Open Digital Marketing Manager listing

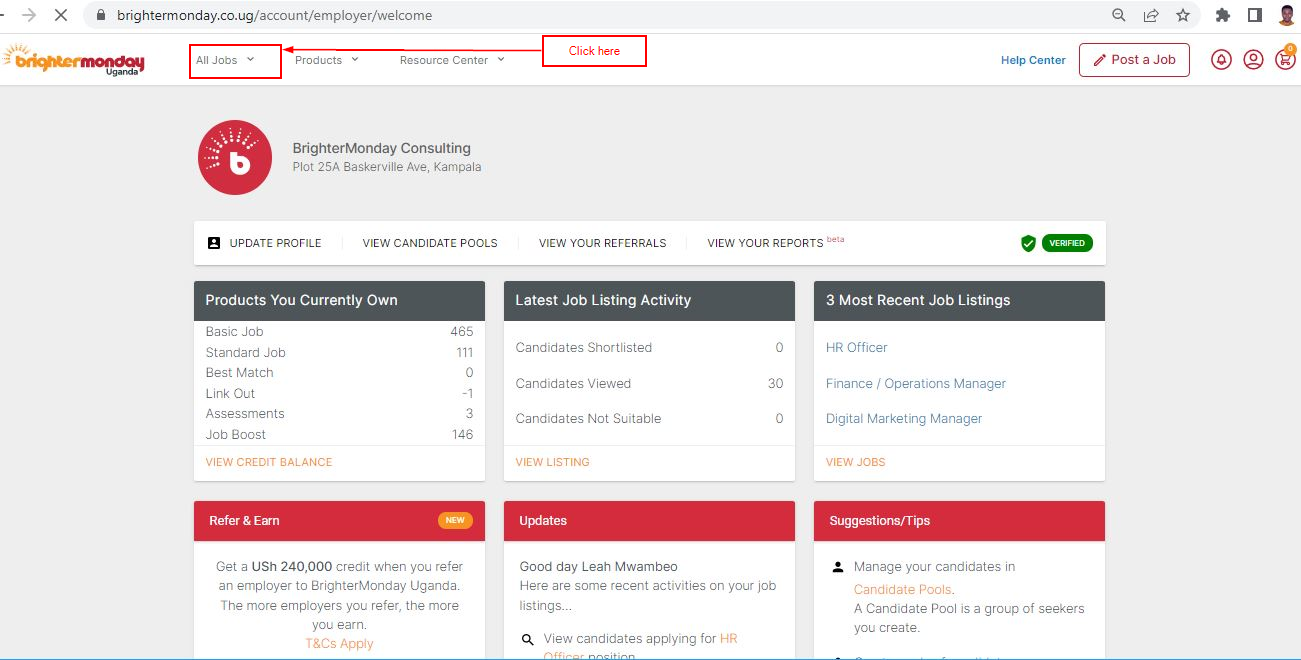(x=904, y=419)
